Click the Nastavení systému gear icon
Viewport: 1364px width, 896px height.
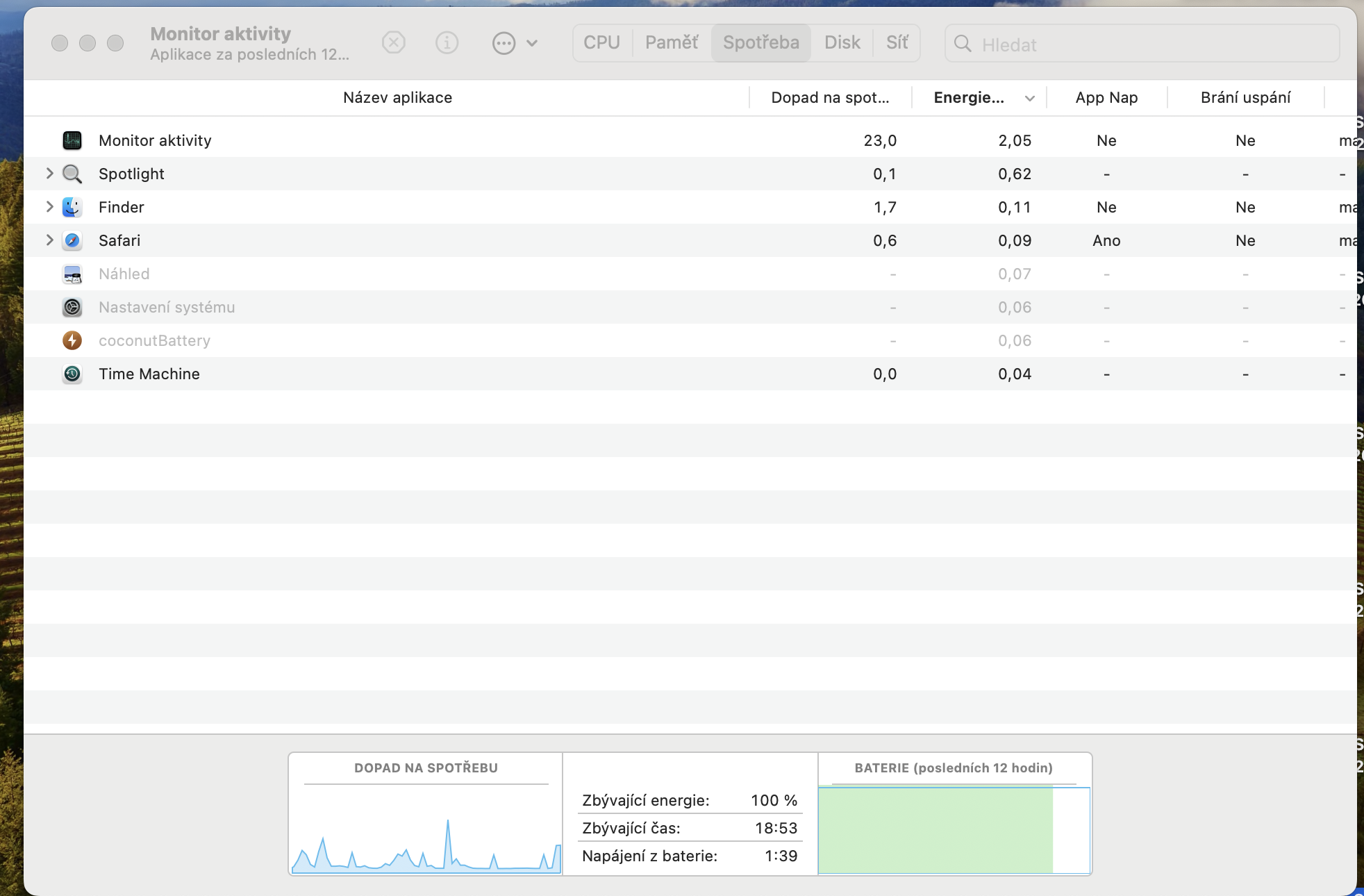(72, 307)
